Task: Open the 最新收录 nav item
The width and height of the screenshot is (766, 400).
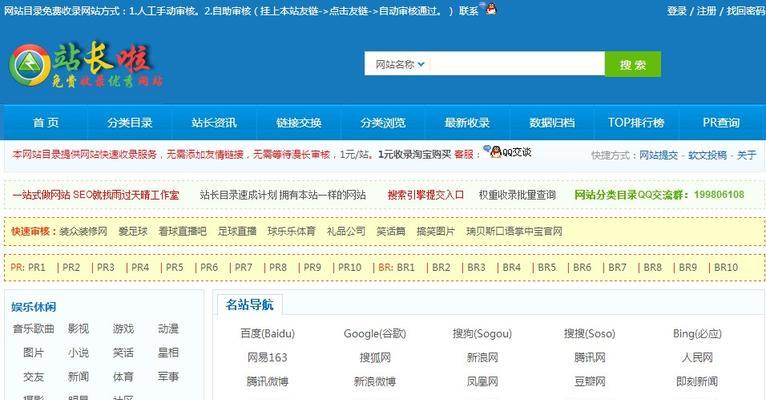Action: [467, 123]
